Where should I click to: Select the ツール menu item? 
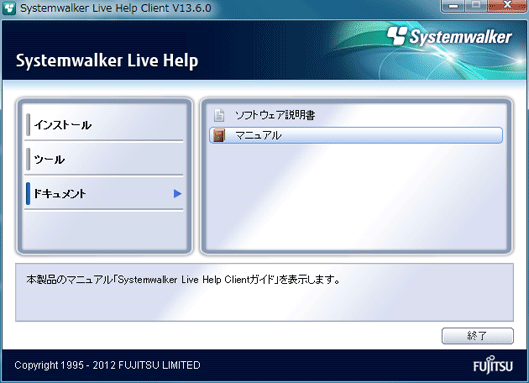pos(104,159)
